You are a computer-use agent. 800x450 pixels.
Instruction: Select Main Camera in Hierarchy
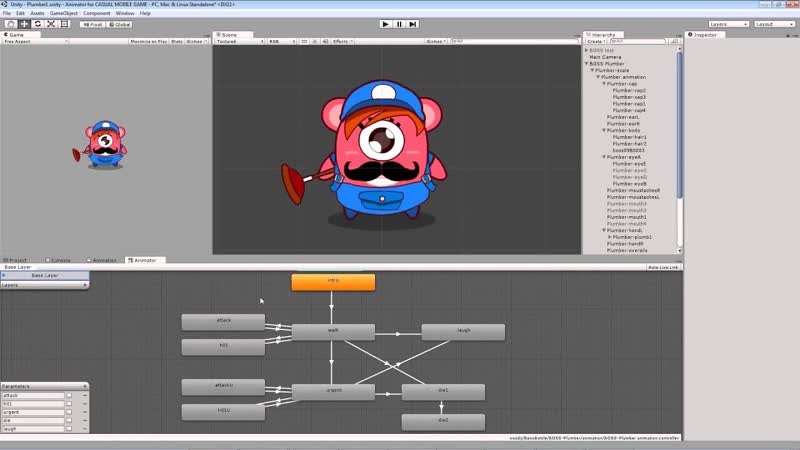tap(605, 57)
